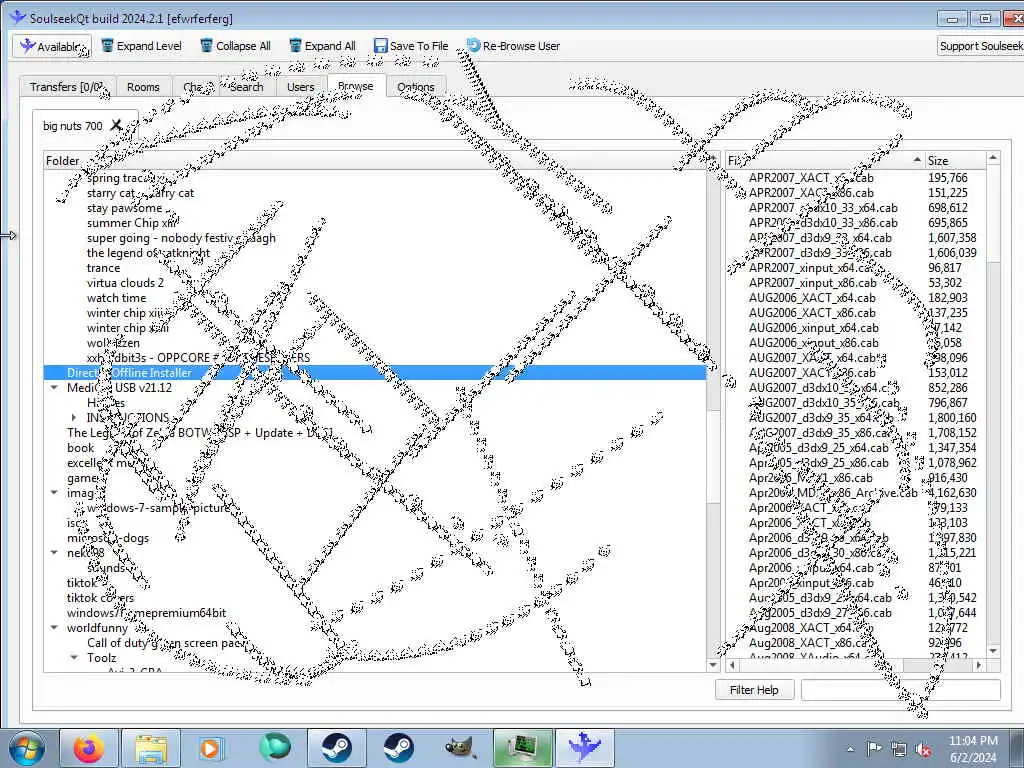This screenshot has width=1024, height=768.
Task: Select file AUG2006_xinput_x64.cab
Action: click(813, 328)
